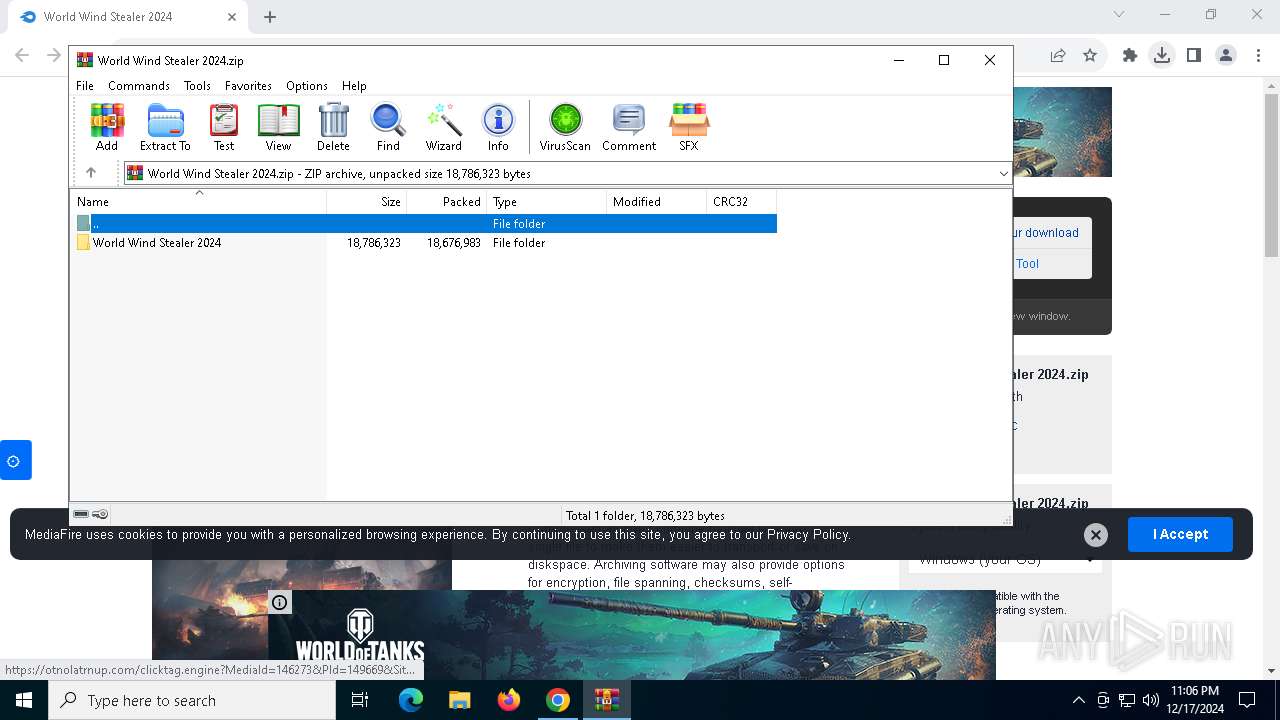1280x720 pixels.
Task: Toggle Chrome side panel icon
Action: [1194, 56]
